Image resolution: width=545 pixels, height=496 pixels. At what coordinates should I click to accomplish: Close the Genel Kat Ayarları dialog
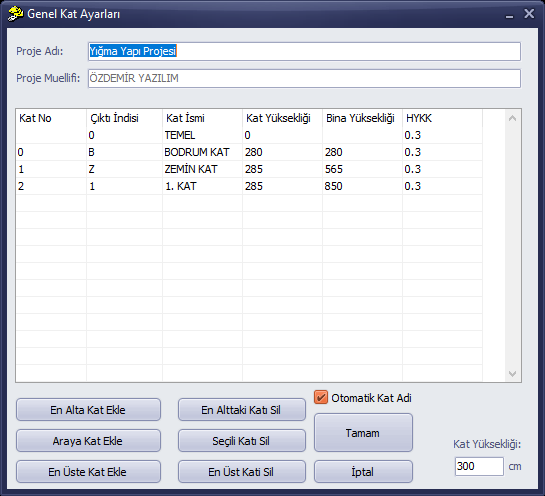pyautogui.click(x=529, y=14)
